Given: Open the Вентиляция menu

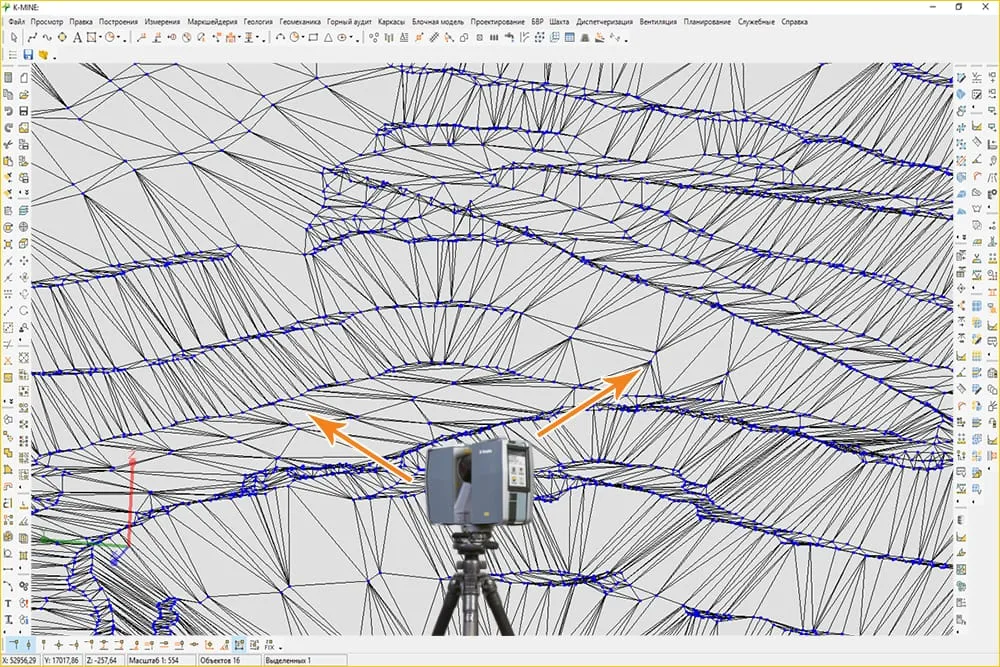Looking at the screenshot, I should (x=658, y=22).
